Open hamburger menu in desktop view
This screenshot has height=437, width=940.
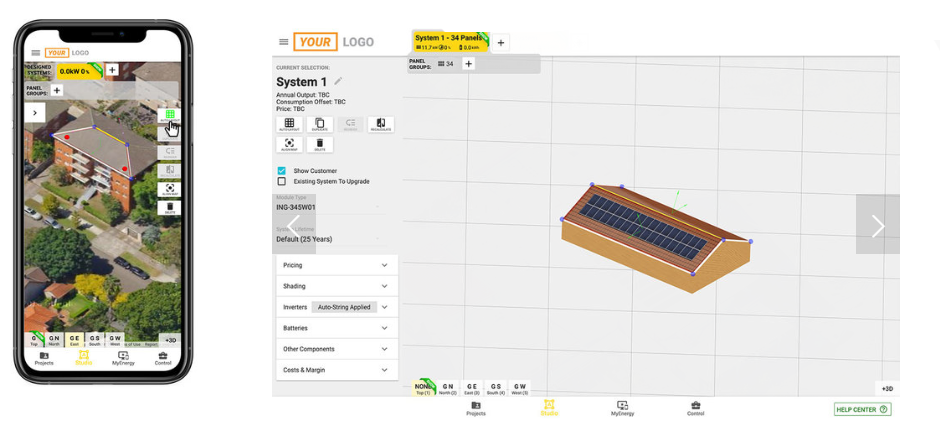click(x=284, y=42)
